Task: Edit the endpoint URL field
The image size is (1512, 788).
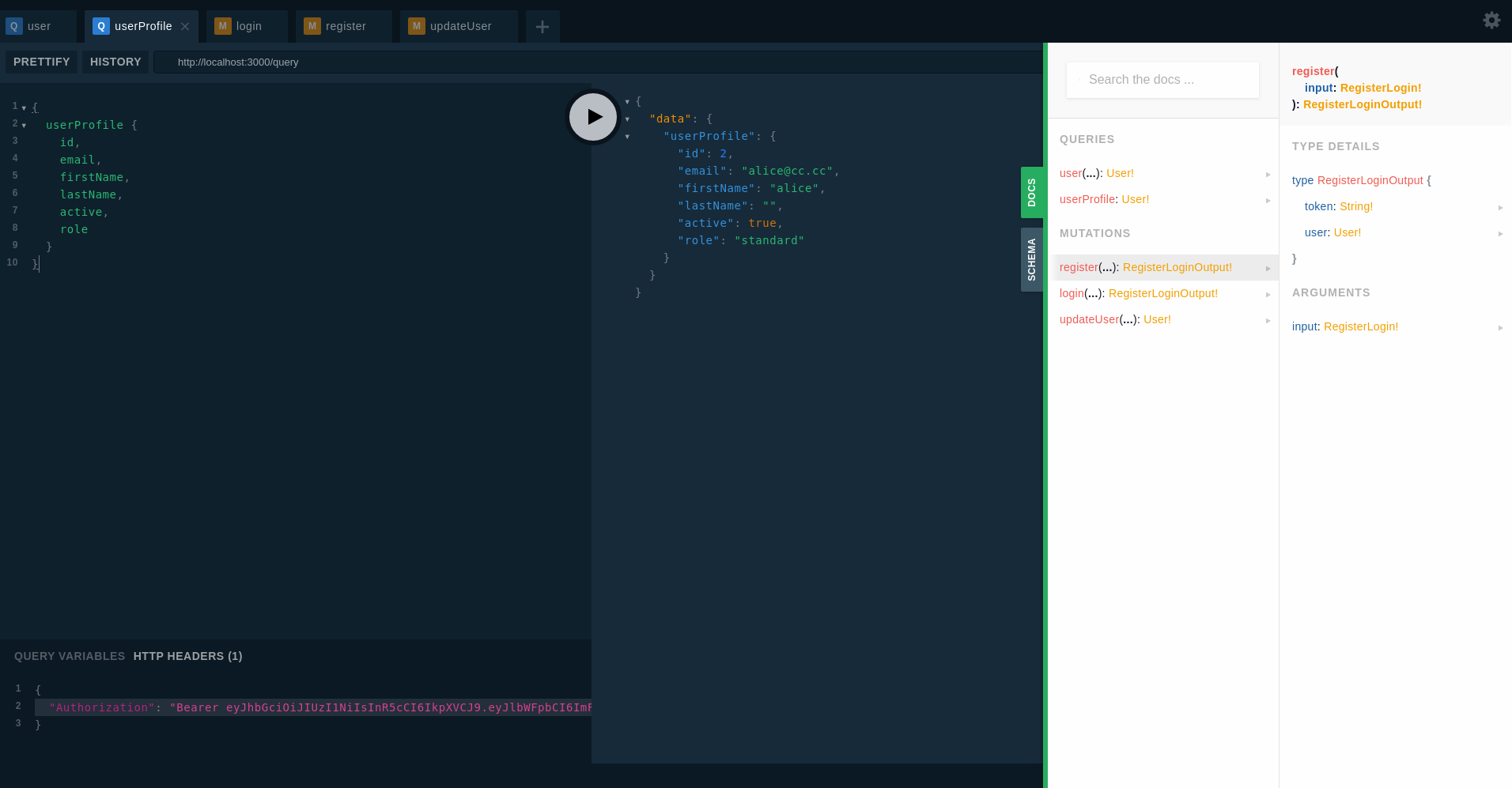Action: coord(598,62)
